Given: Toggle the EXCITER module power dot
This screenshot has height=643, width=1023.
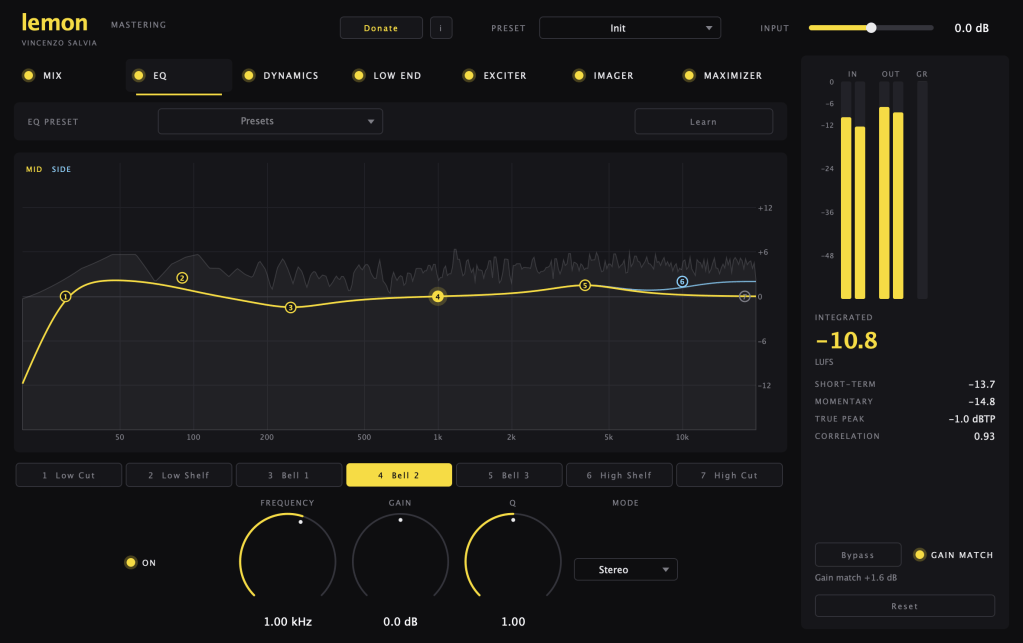Looking at the screenshot, I should (468, 75).
